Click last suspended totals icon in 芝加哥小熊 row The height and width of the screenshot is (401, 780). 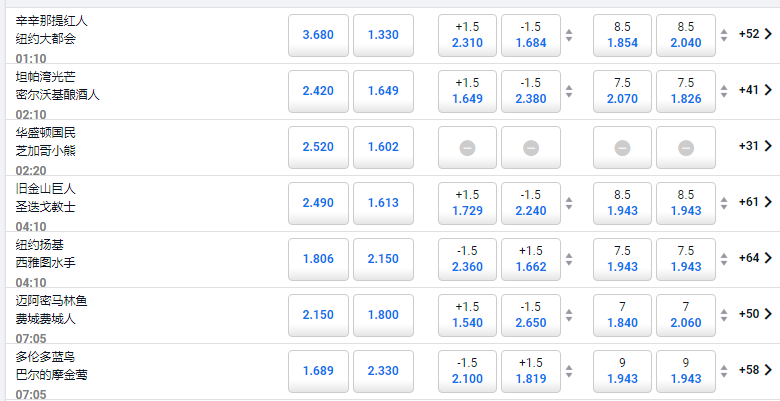[685, 147]
